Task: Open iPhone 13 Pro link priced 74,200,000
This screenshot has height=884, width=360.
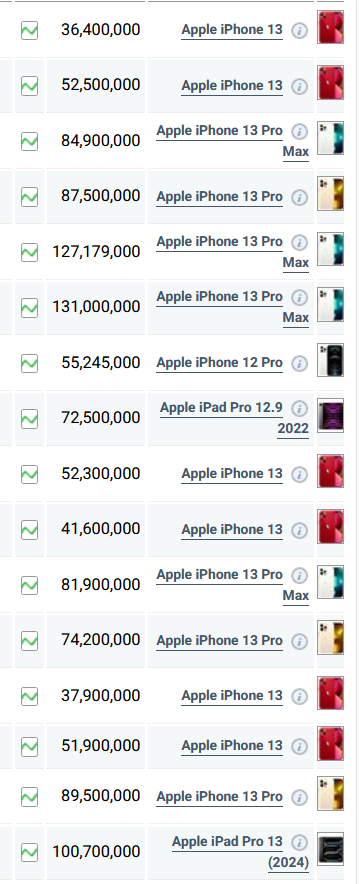Action: pos(219,641)
